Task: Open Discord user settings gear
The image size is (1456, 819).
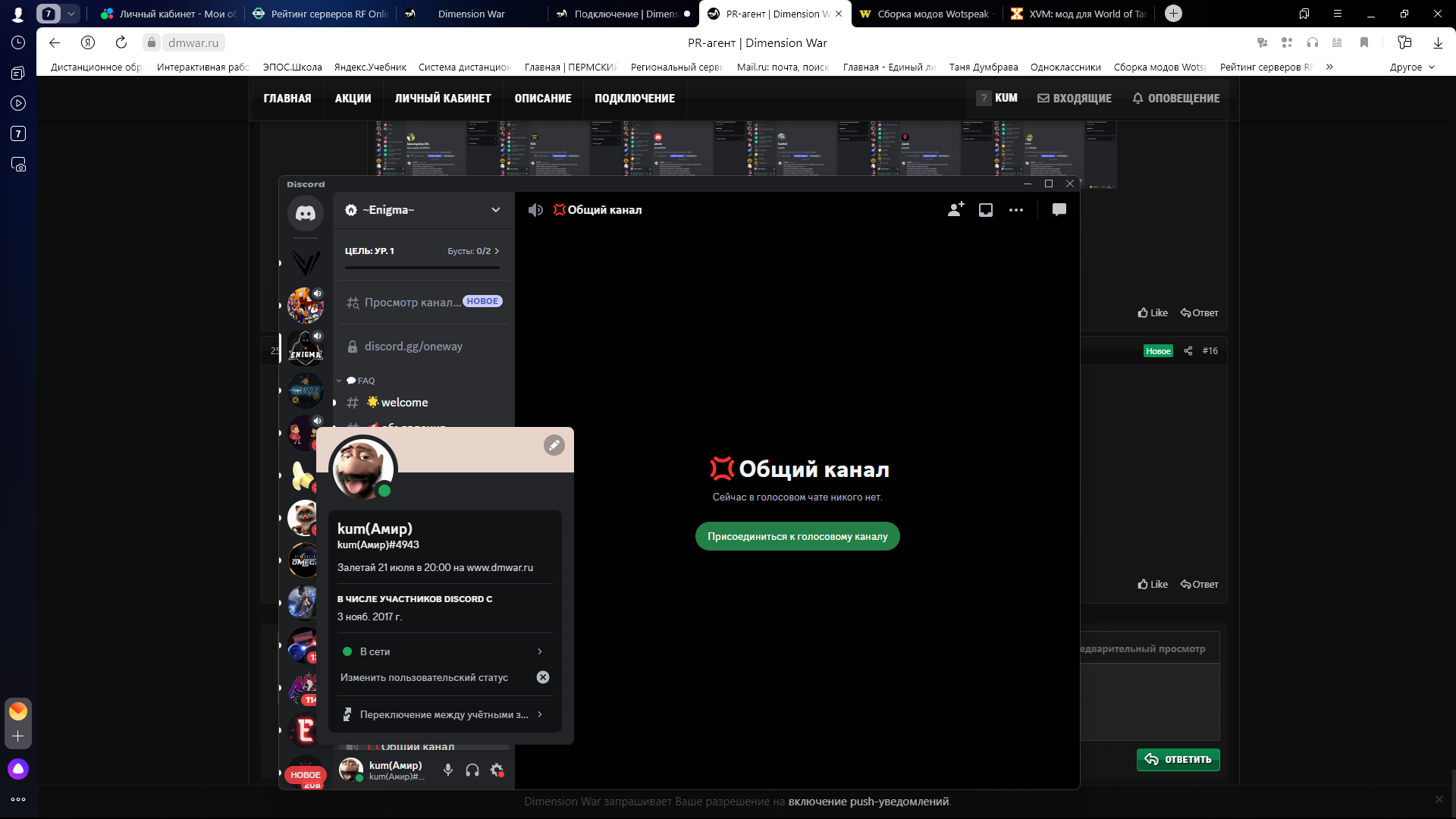Action: pyautogui.click(x=497, y=770)
